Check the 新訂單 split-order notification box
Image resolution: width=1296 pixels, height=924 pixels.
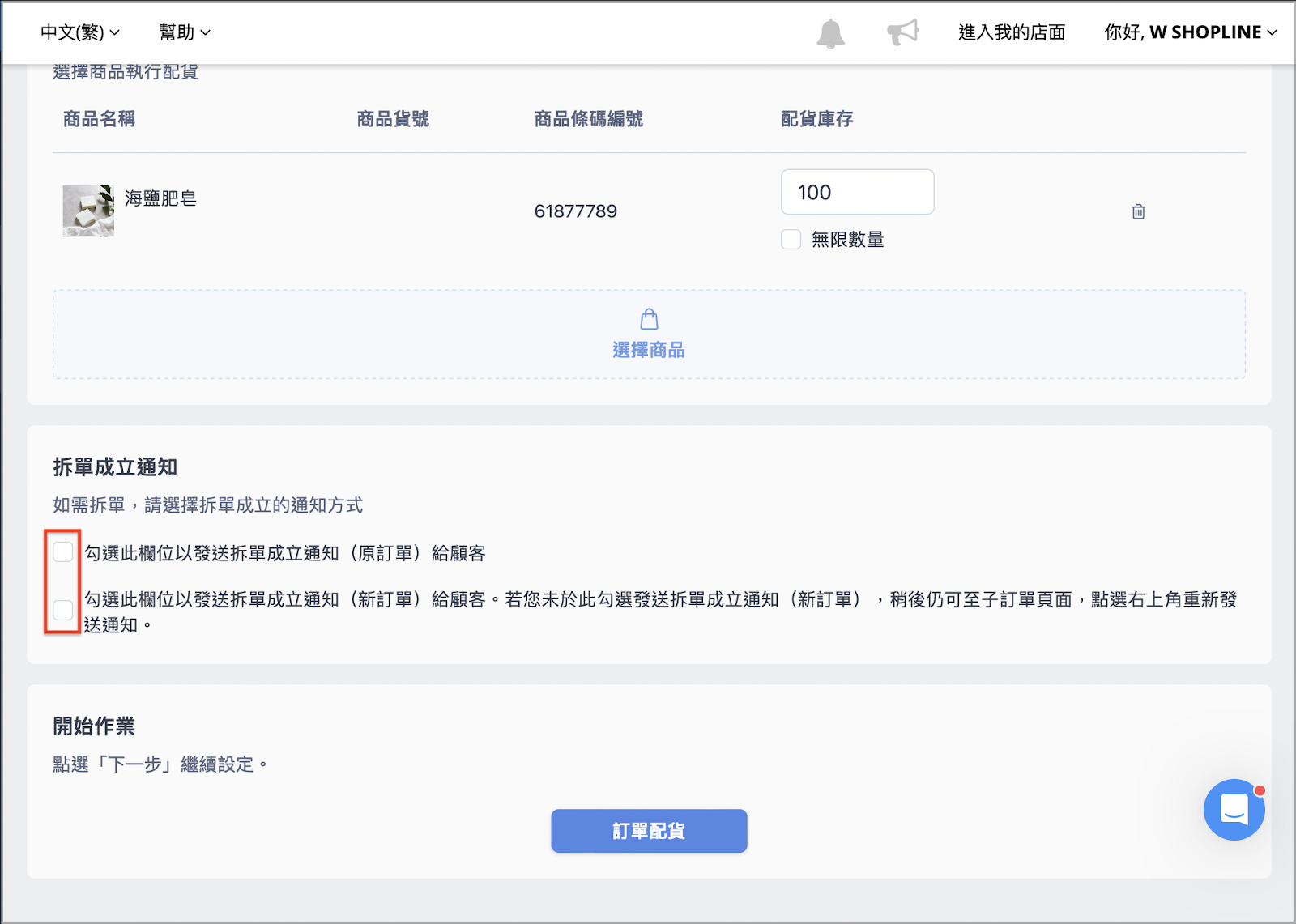63,610
